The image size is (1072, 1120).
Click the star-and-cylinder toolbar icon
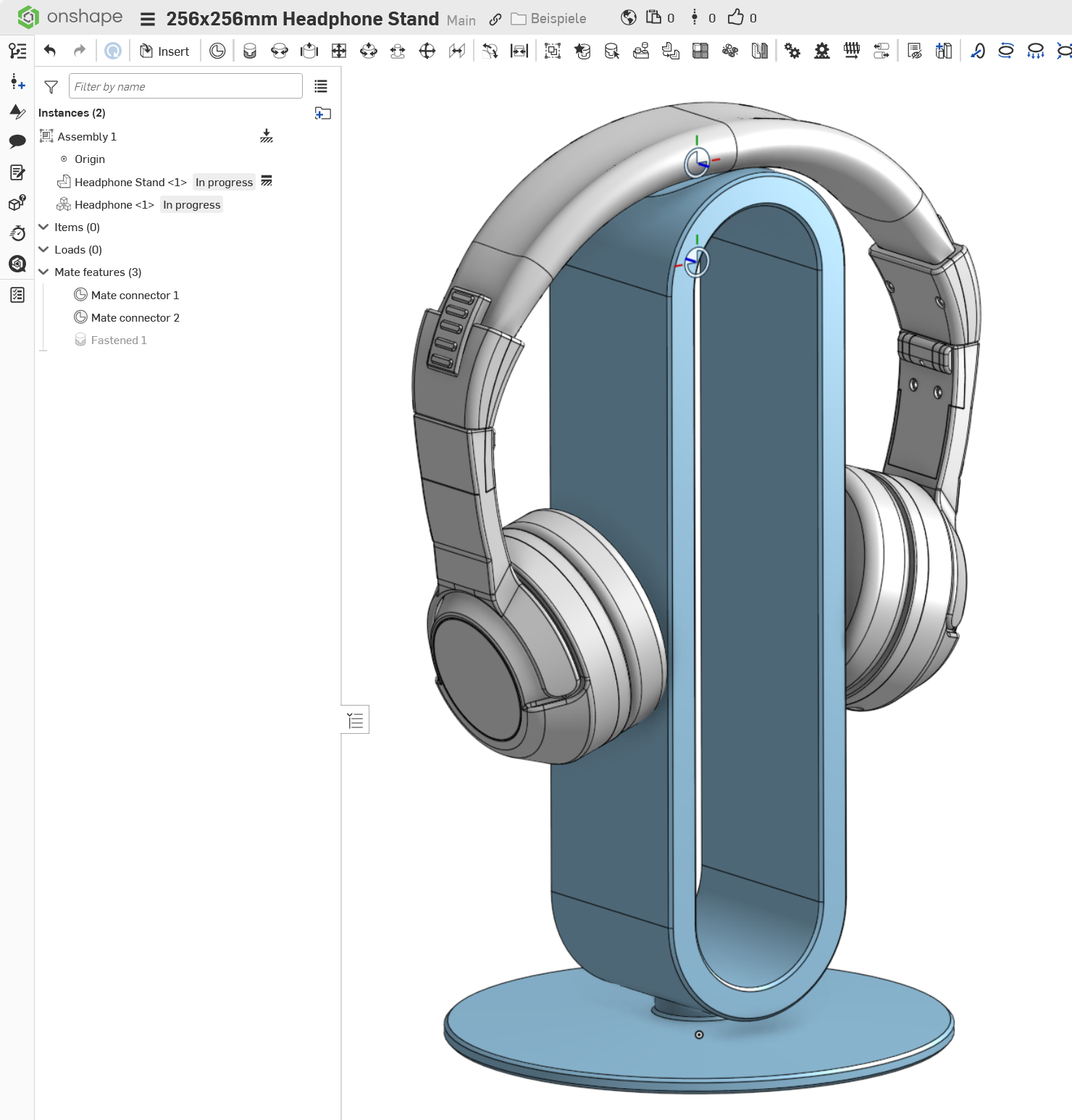pyautogui.click(x=582, y=51)
